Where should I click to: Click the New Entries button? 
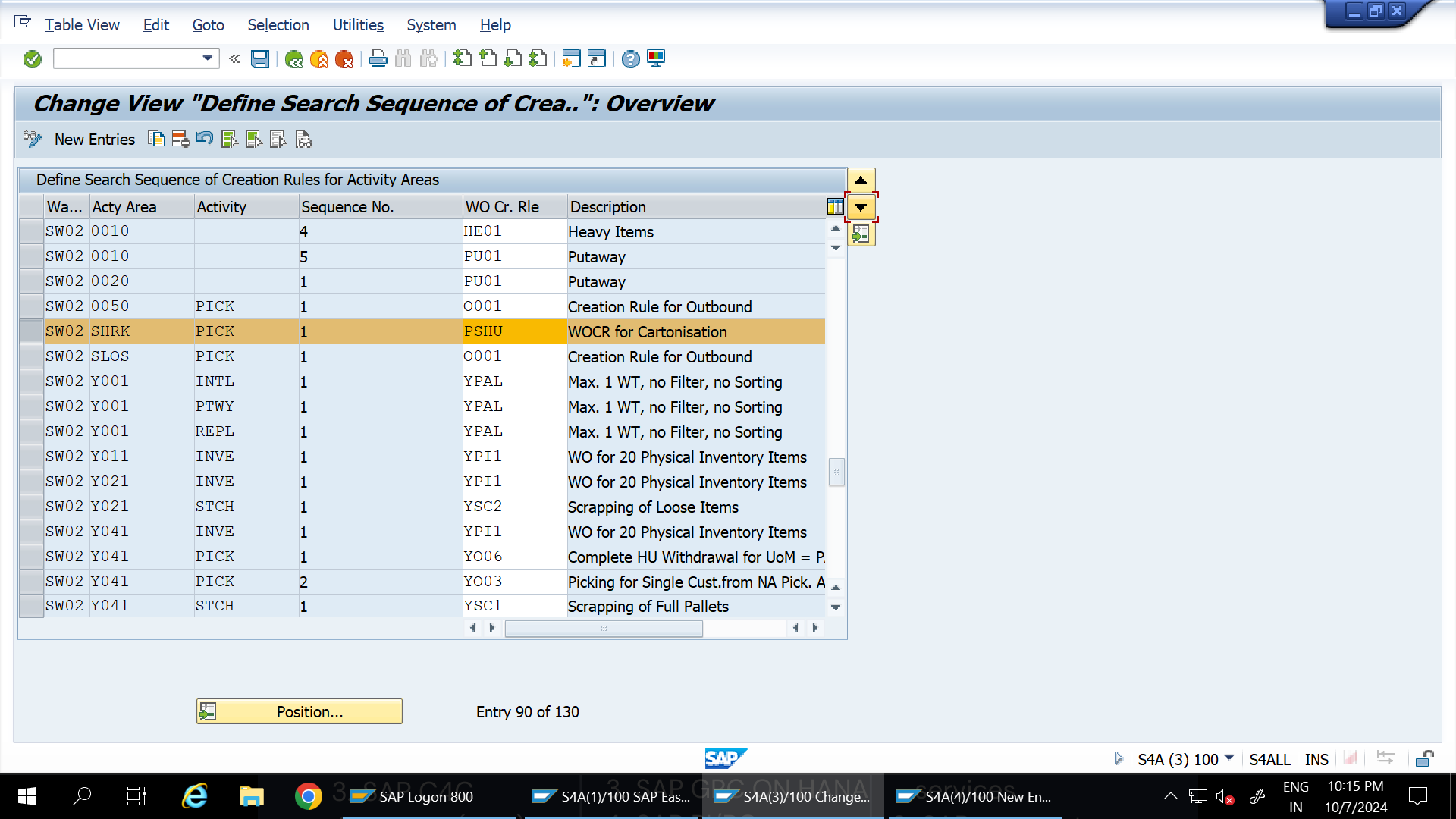tap(94, 139)
